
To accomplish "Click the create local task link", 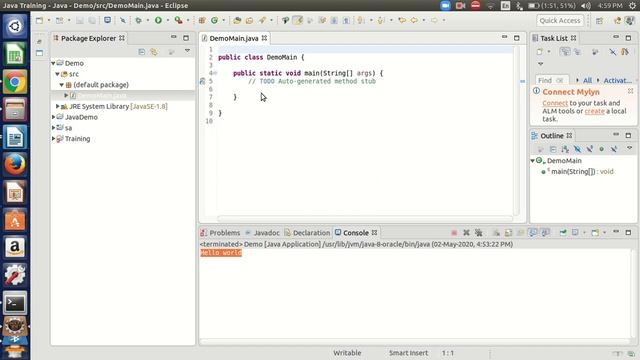I will coord(594,111).
